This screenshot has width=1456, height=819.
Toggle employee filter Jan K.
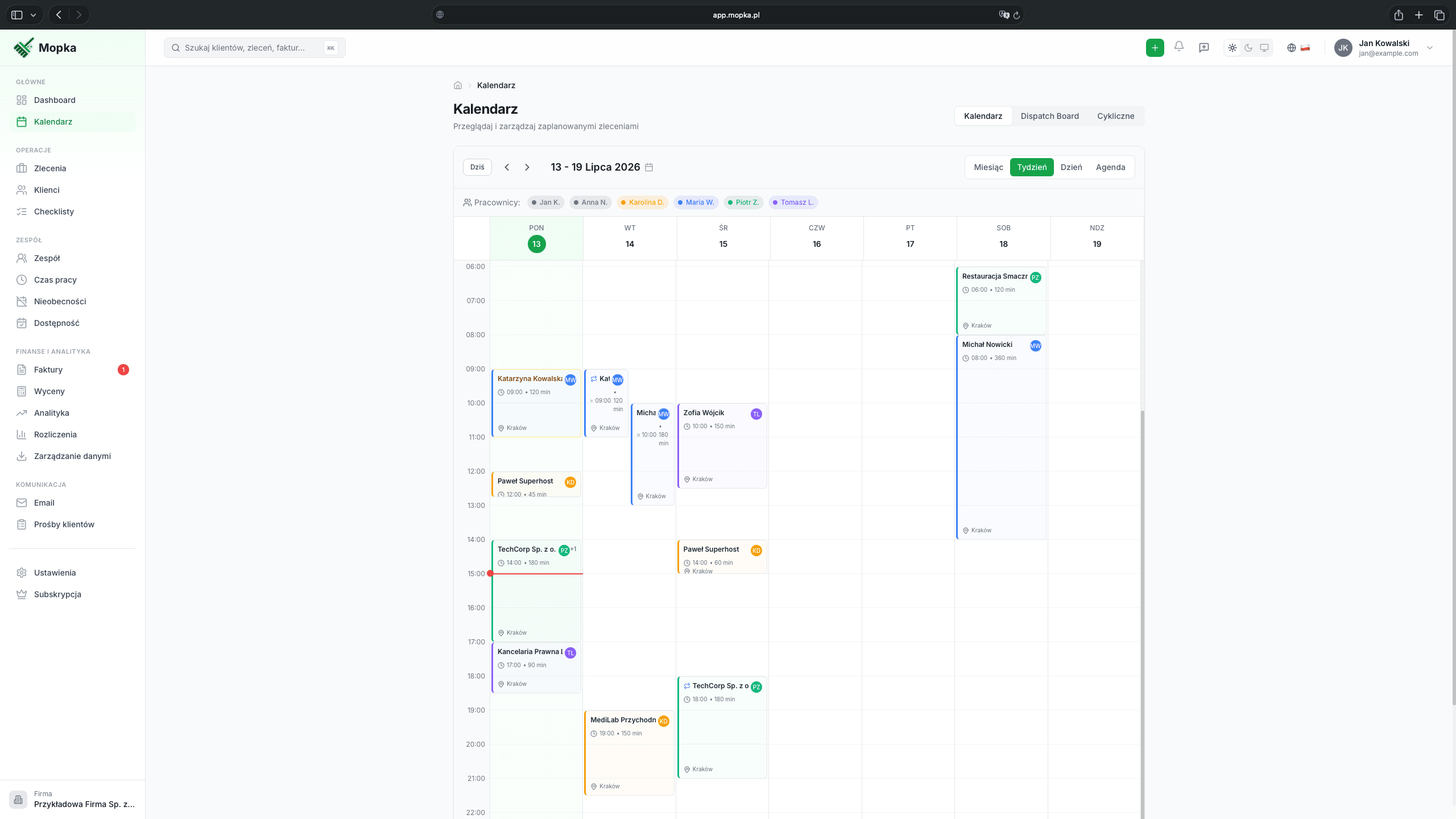[x=546, y=202]
